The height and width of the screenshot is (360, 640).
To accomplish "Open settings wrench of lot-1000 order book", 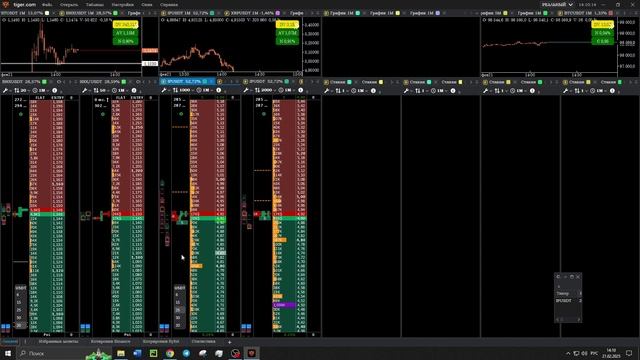I will tap(164, 90).
